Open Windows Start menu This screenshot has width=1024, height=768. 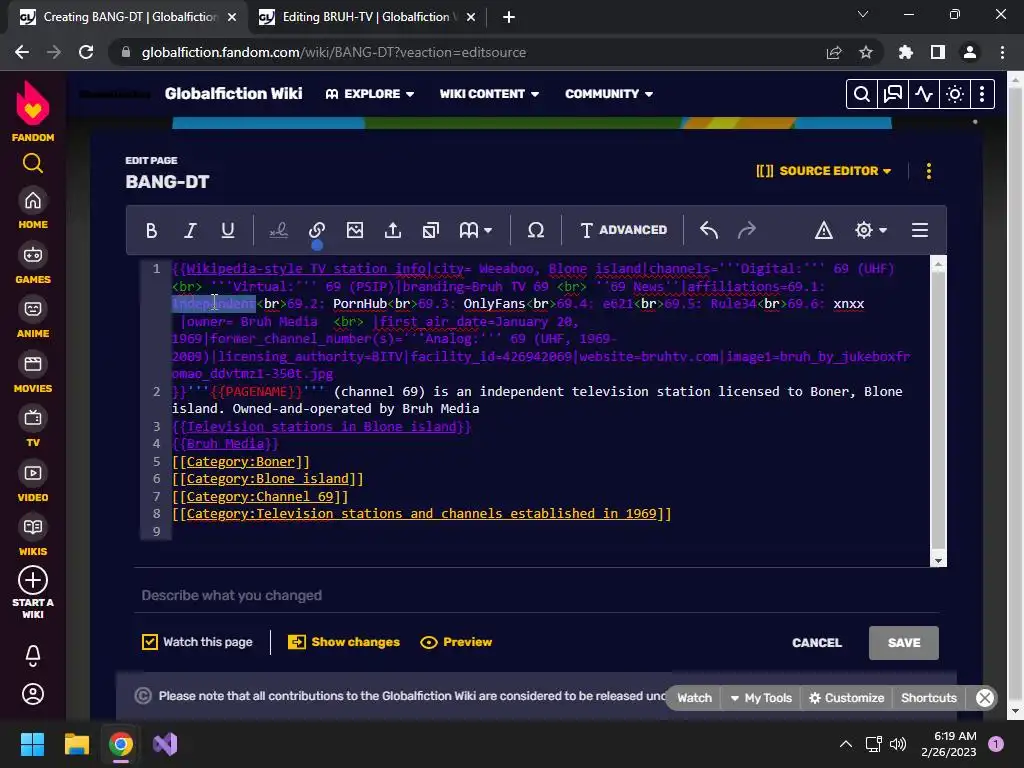click(x=32, y=744)
